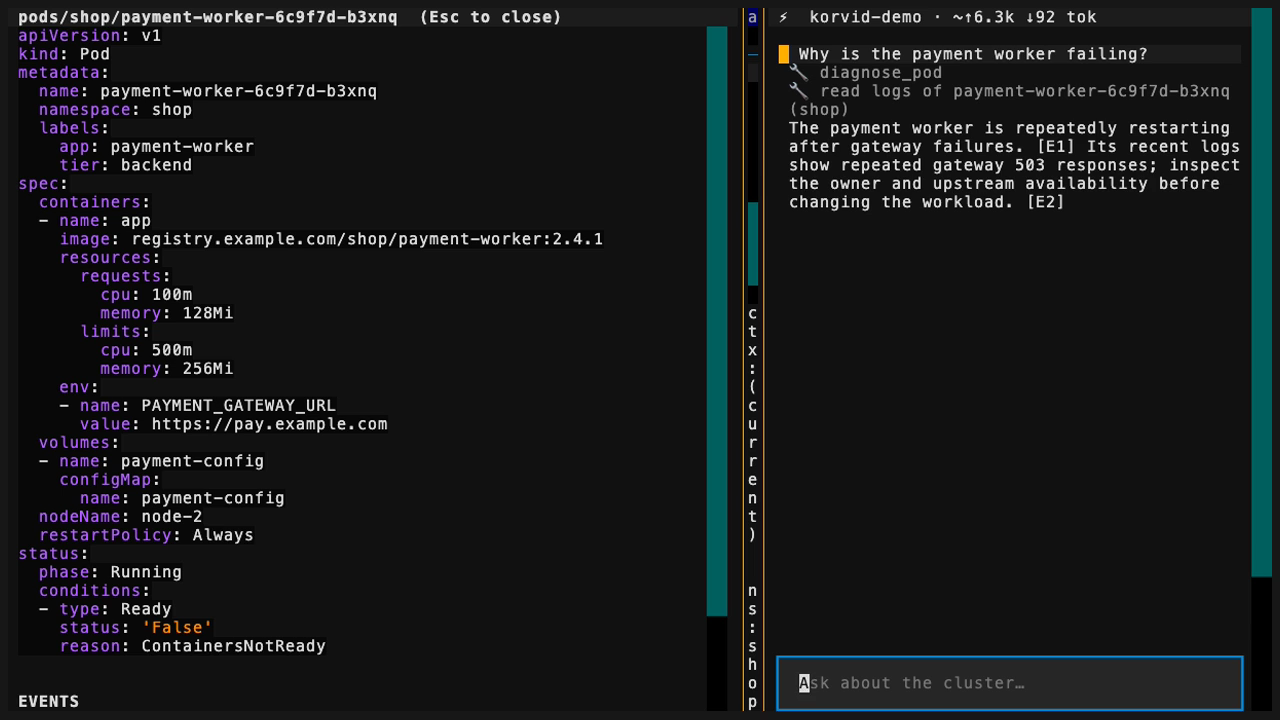This screenshot has height=720, width=1280.
Task: Open the [E1] evidence citation
Action: point(1056,146)
